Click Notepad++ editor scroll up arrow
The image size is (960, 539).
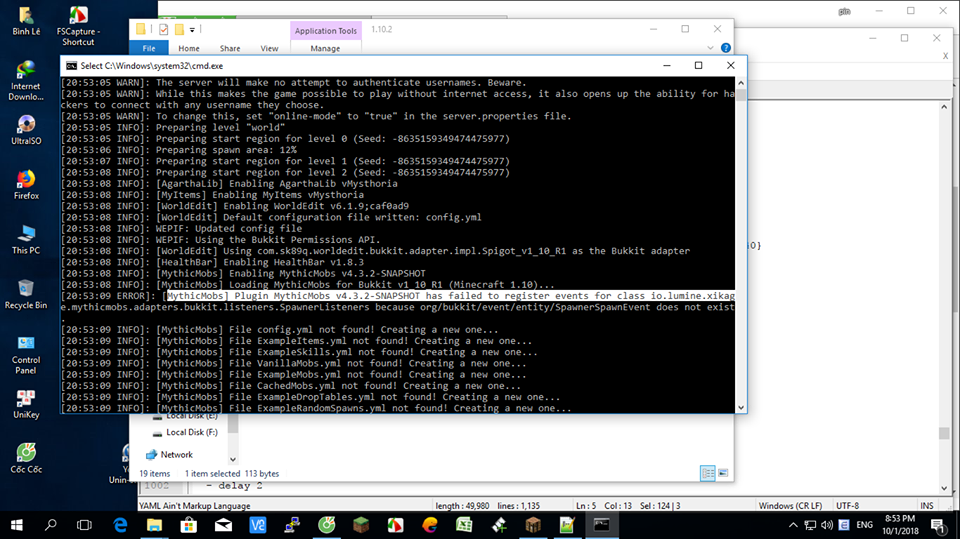[944, 107]
